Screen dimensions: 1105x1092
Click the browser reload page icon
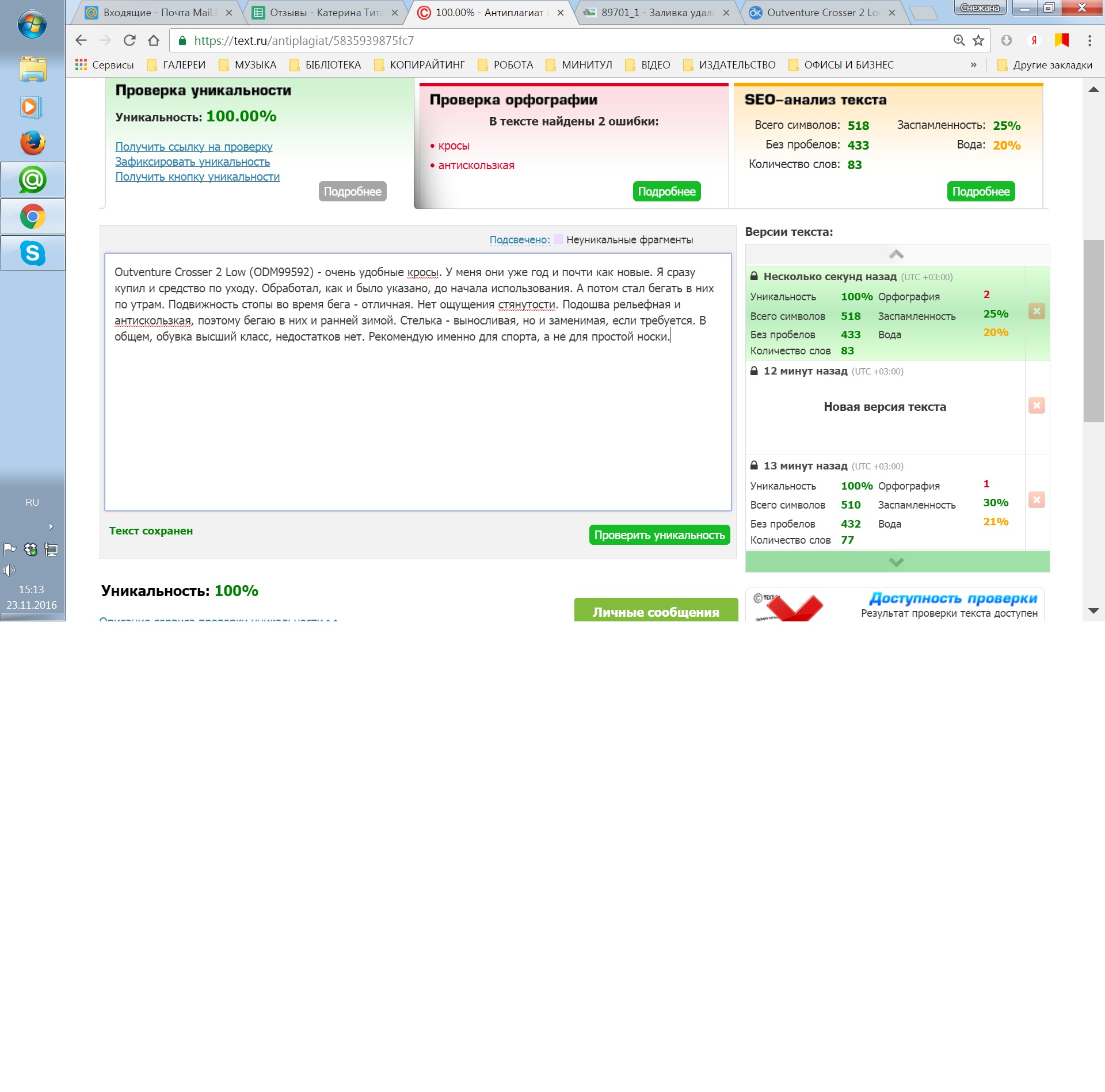click(129, 40)
